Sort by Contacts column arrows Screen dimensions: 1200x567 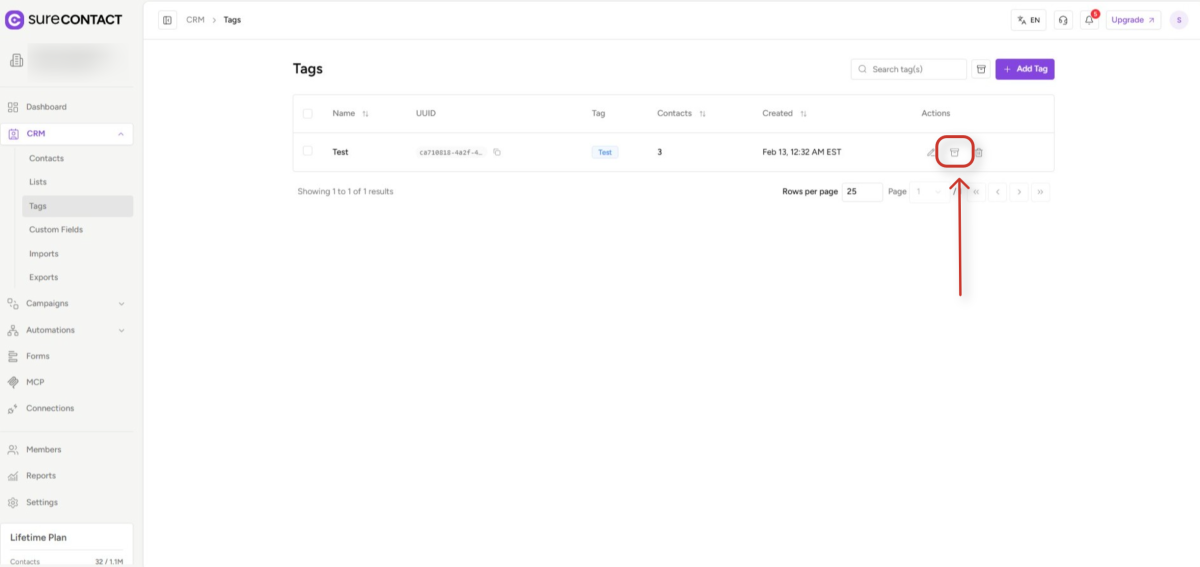[702, 114]
